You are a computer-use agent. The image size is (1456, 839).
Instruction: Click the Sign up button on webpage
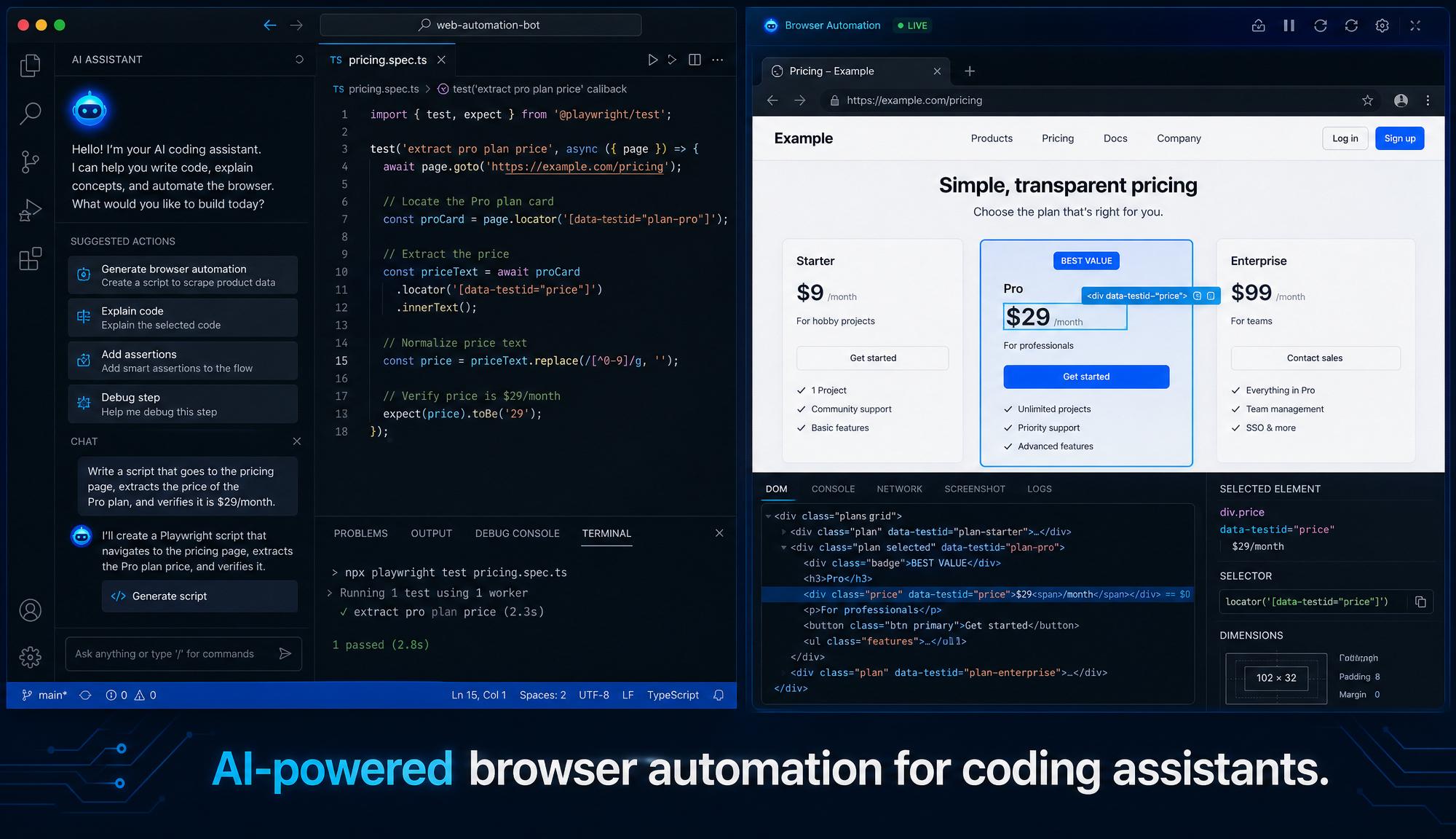pos(1399,138)
